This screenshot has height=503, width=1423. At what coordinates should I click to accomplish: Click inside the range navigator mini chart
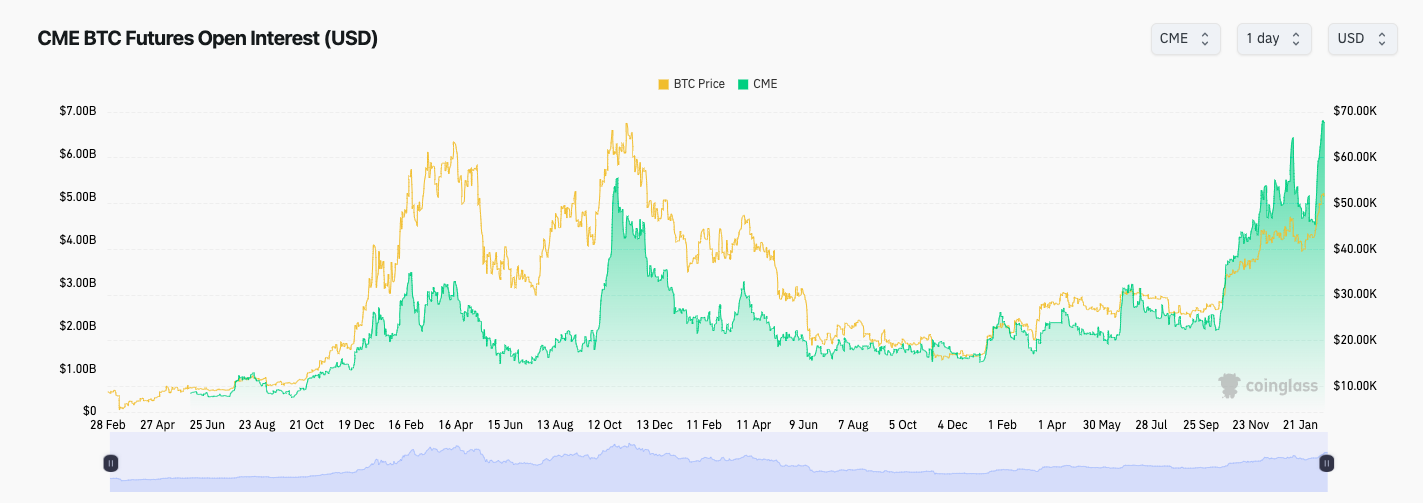719,464
